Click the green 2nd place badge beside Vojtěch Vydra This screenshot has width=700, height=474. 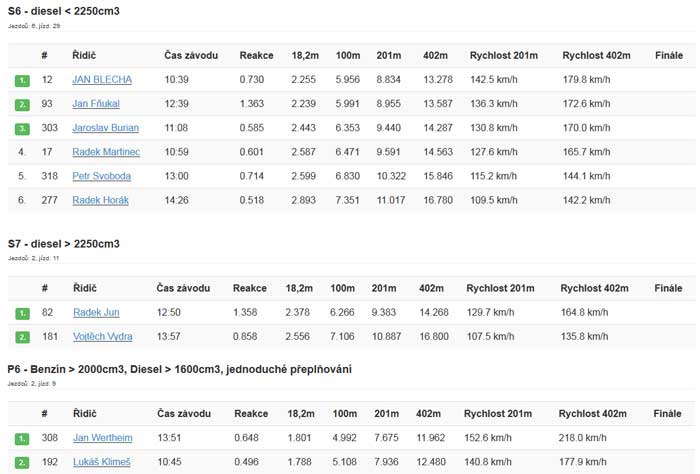coord(22,337)
